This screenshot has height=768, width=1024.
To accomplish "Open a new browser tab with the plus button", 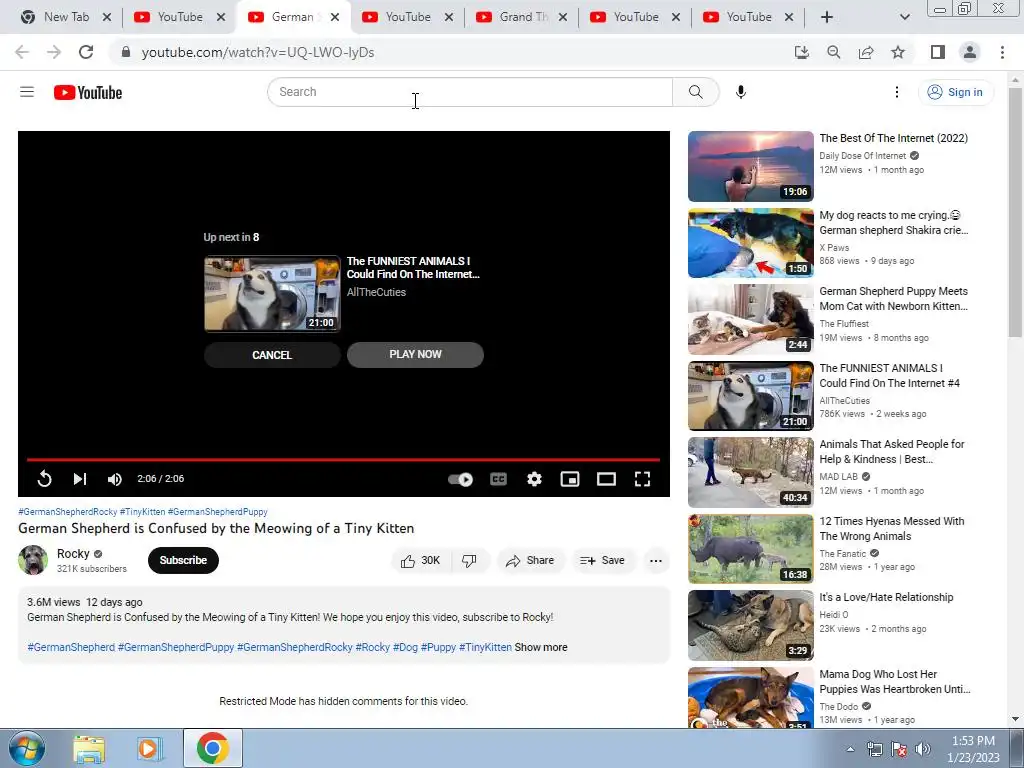I will point(827,17).
